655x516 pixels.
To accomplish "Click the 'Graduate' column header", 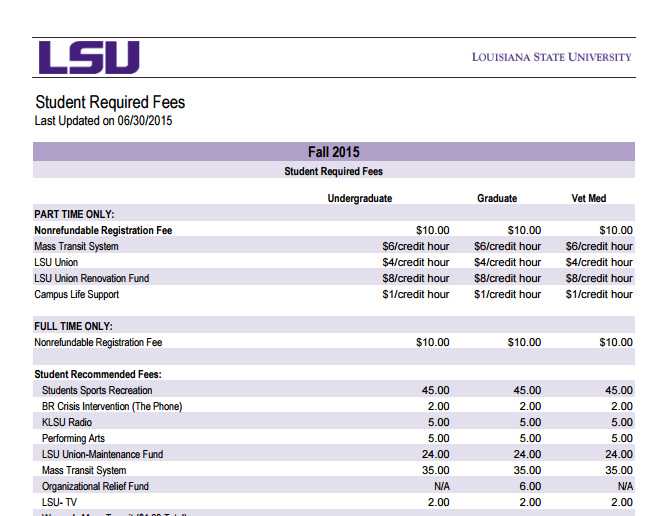I will [497, 198].
